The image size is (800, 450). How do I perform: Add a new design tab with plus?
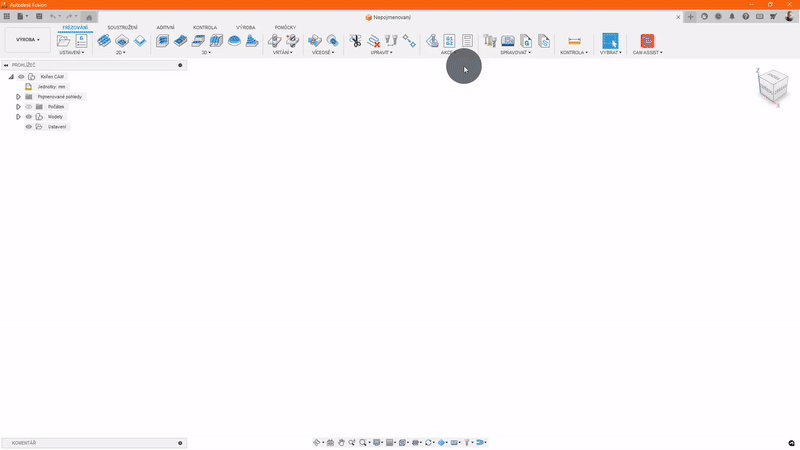(x=690, y=17)
